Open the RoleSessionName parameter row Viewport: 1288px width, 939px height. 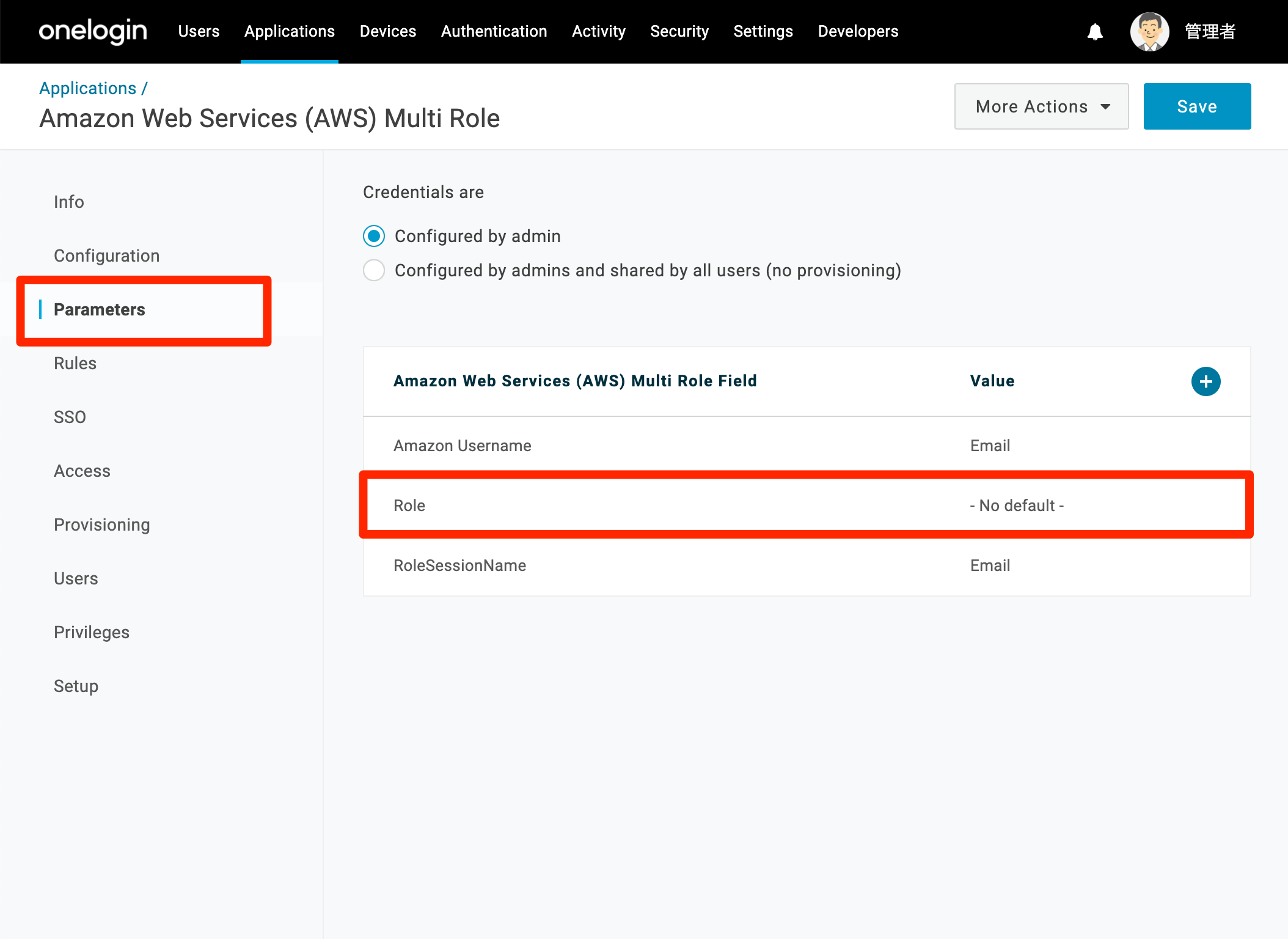[807, 565]
